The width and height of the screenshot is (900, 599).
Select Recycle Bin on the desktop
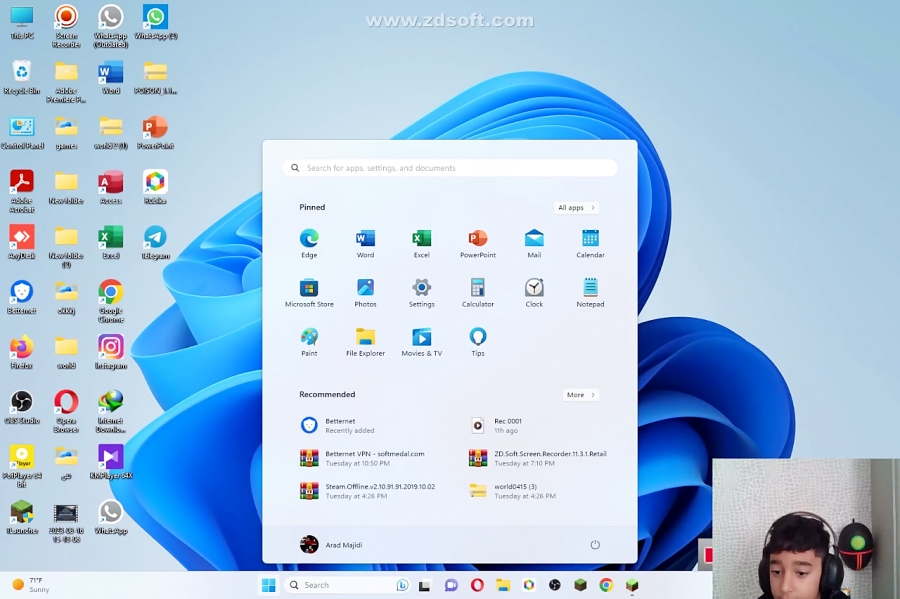22,77
